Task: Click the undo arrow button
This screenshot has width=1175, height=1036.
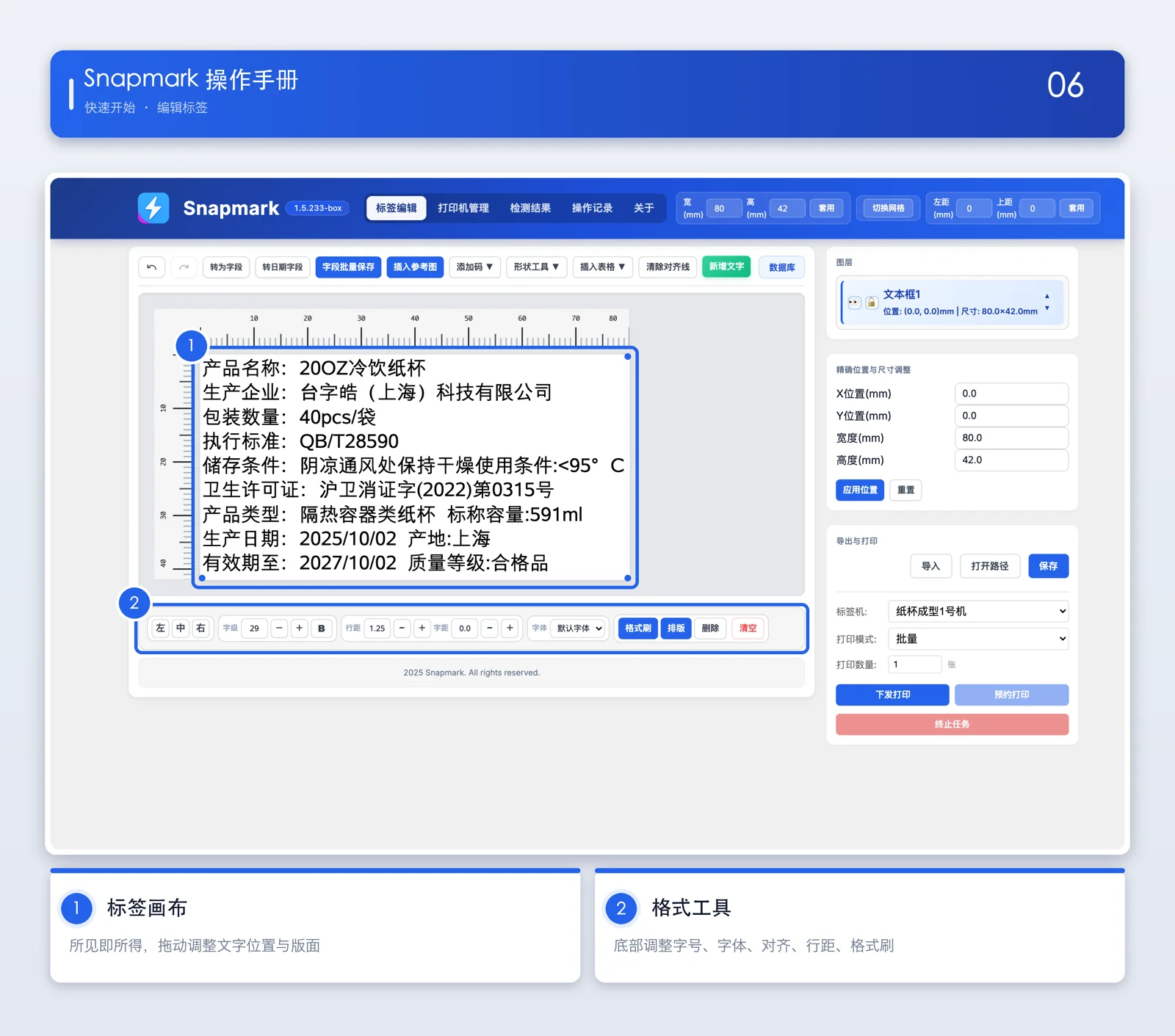Action: (152, 267)
